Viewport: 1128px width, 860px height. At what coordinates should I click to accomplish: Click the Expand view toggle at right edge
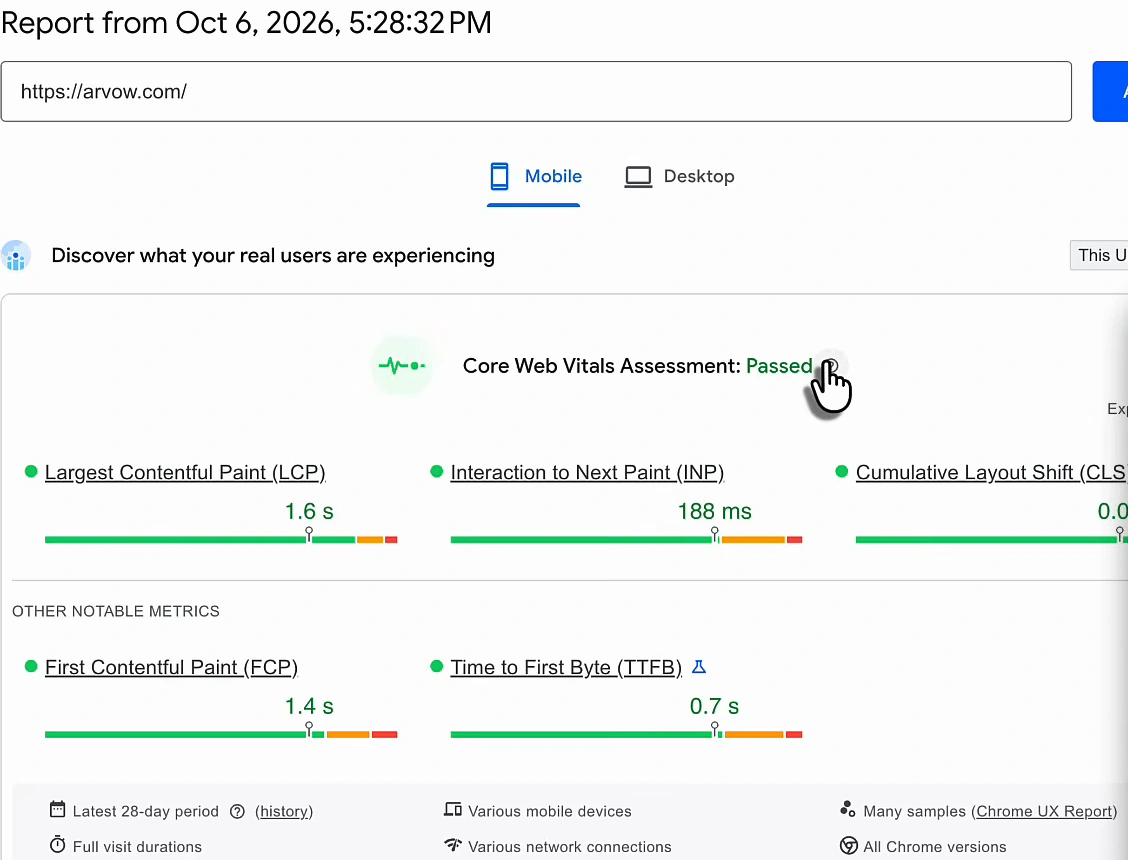click(1117, 409)
